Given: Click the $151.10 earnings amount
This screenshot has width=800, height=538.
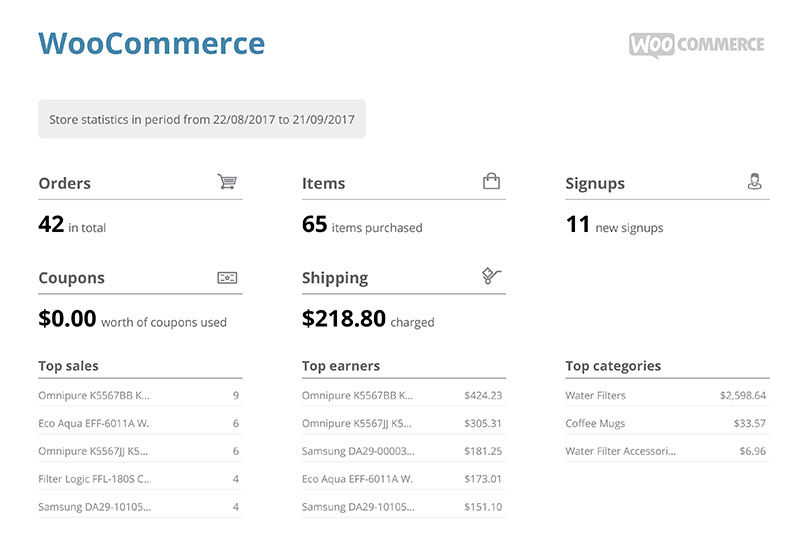Looking at the screenshot, I should coord(483,507).
